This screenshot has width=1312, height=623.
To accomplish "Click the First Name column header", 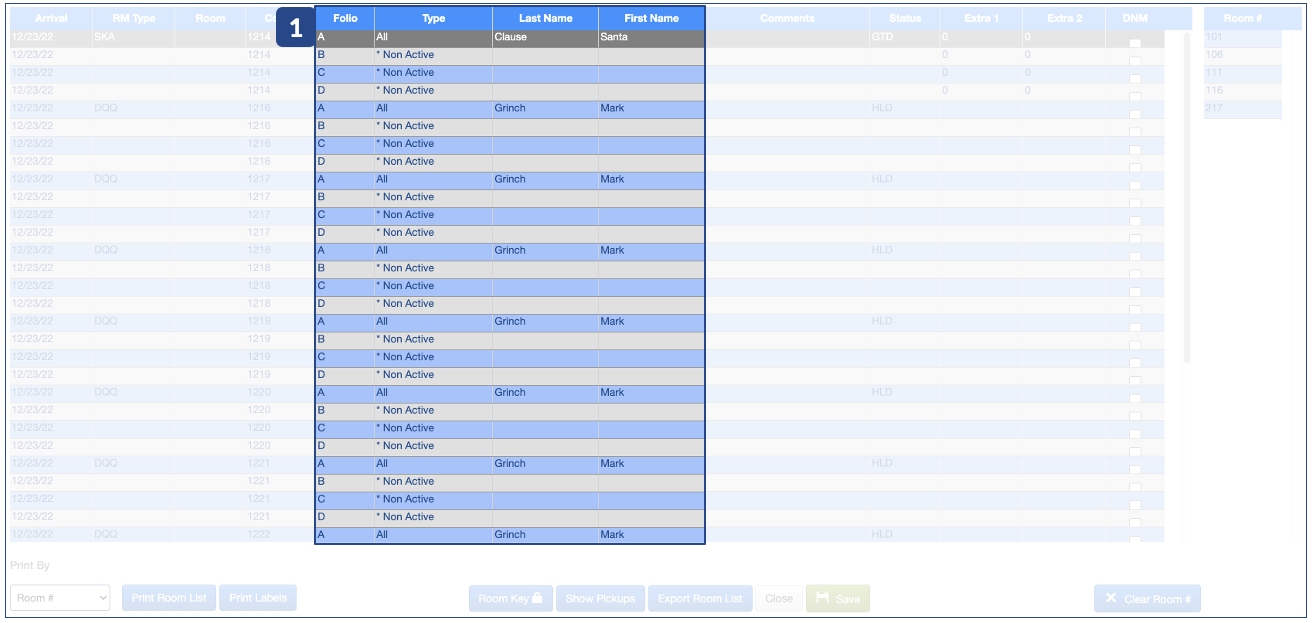I will [651, 18].
